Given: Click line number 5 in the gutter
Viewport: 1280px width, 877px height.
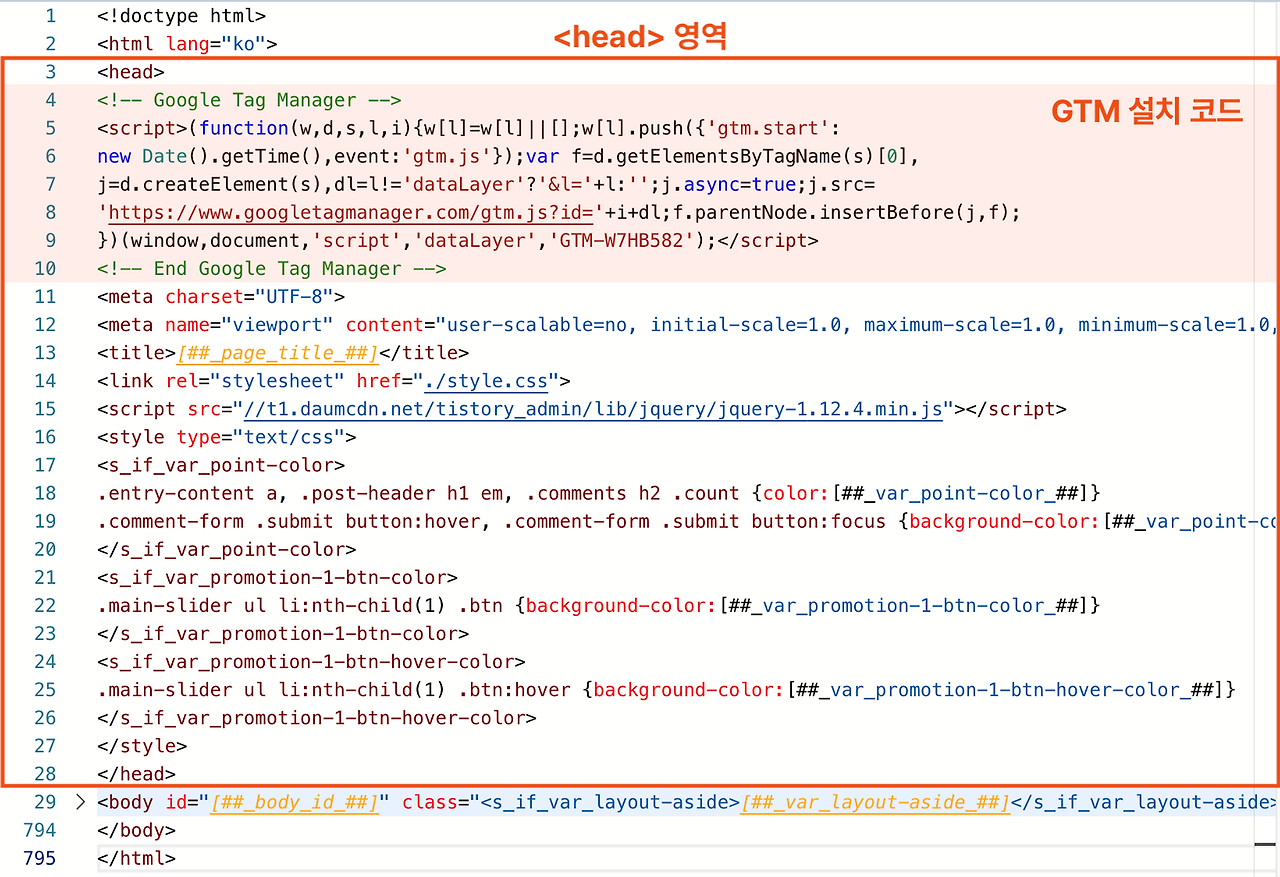Looking at the screenshot, I should pyautogui.click(x=50, y=128).
